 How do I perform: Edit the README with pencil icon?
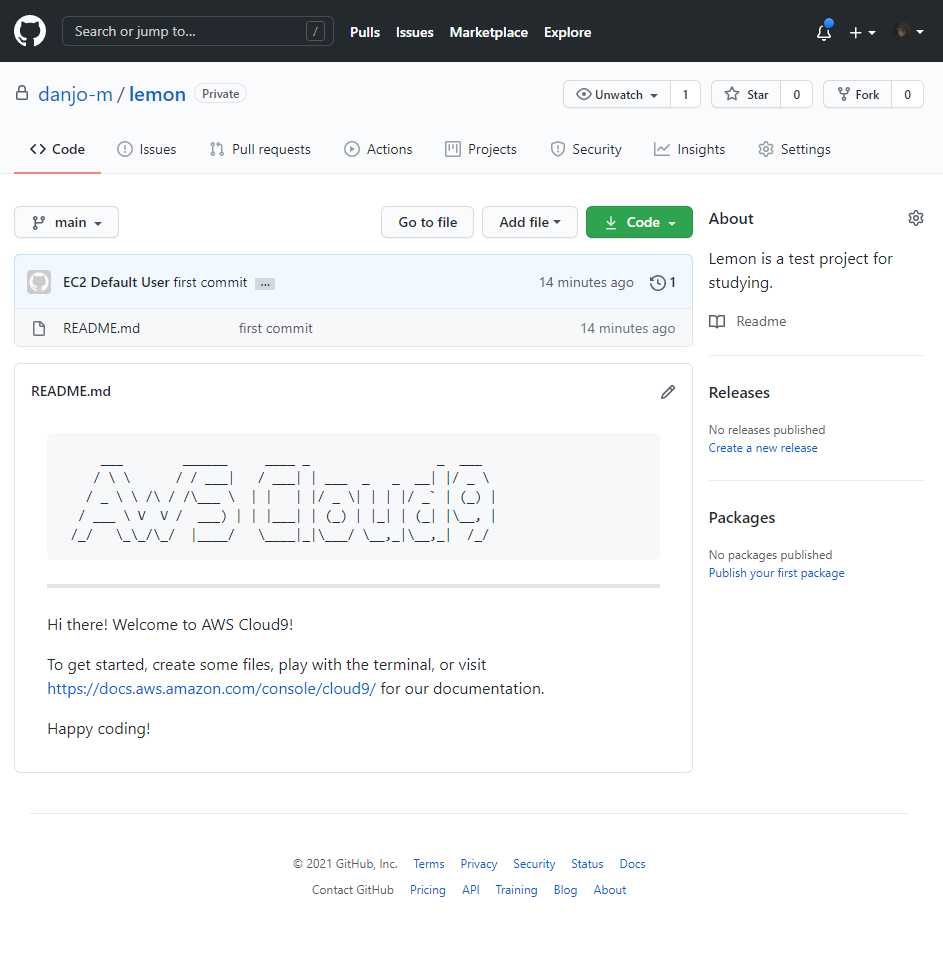[667, 392]
